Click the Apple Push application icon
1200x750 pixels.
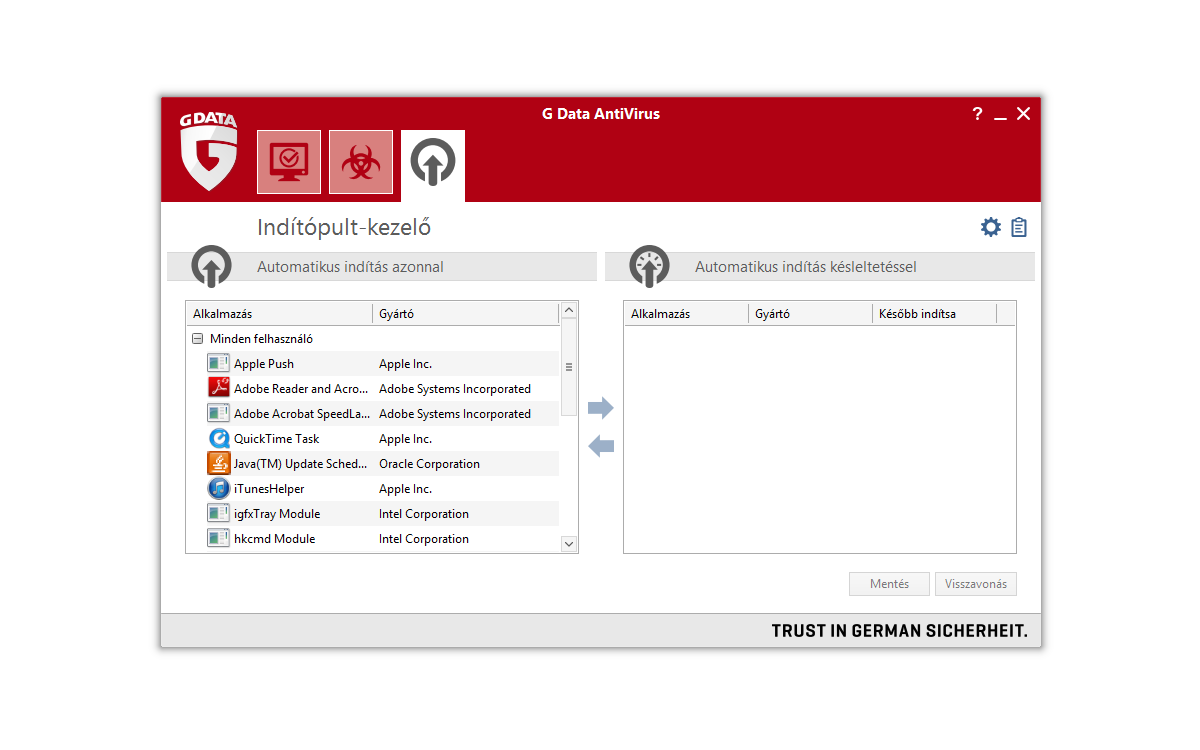point(219,363)
